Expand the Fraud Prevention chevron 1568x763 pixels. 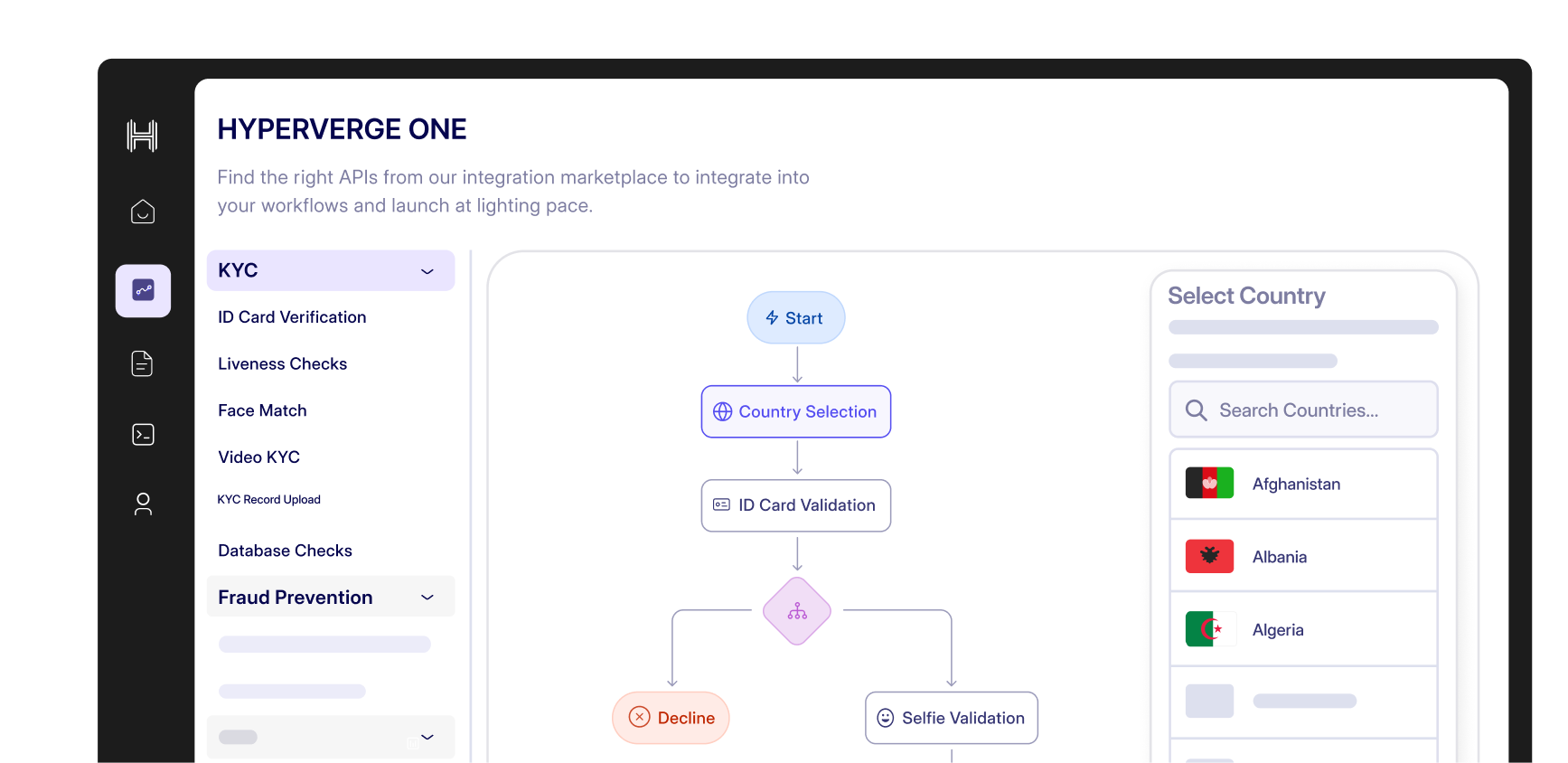(x=427, y=598)
